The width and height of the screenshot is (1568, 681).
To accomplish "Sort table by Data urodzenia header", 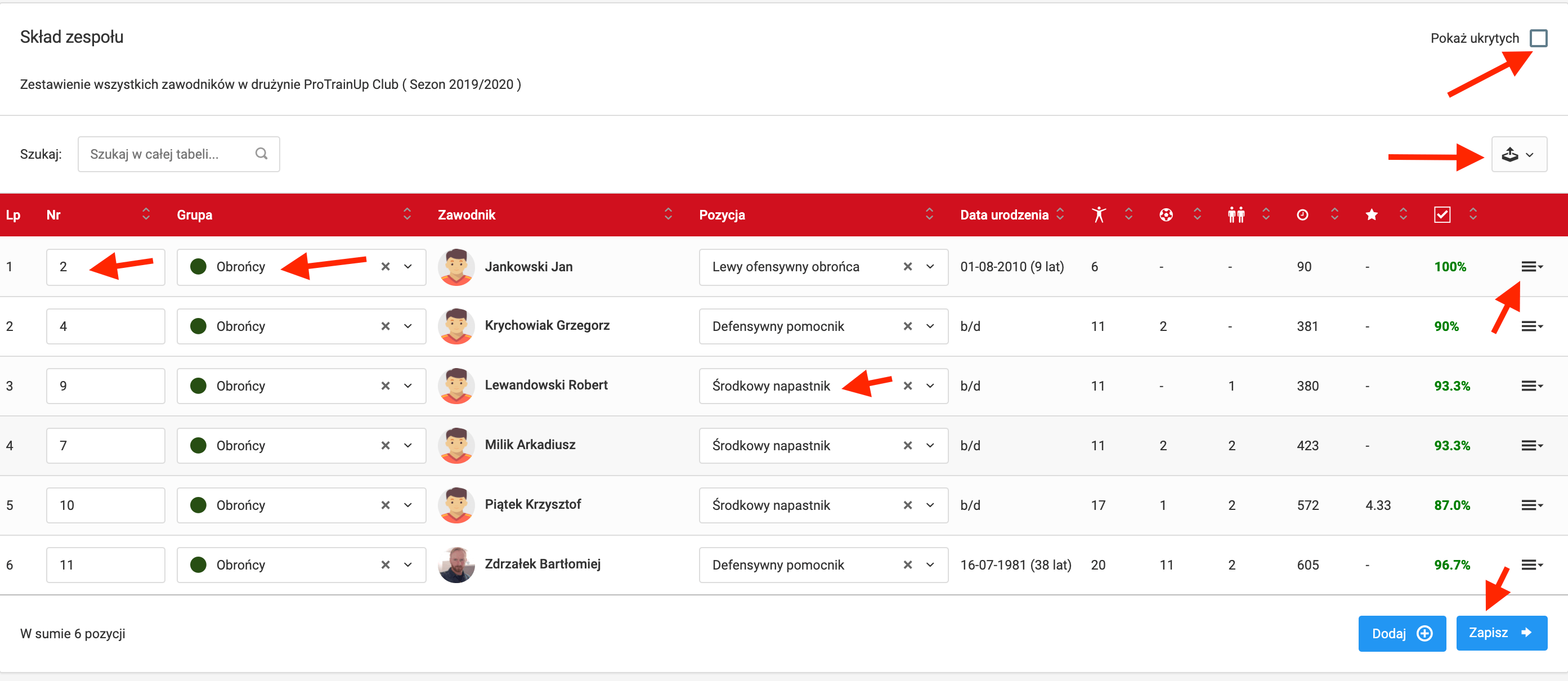I will click(1003, 215).
